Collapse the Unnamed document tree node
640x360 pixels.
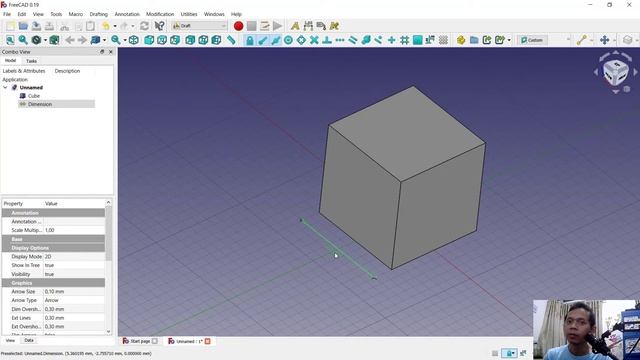pyautogui.click(x=5, y=88)
